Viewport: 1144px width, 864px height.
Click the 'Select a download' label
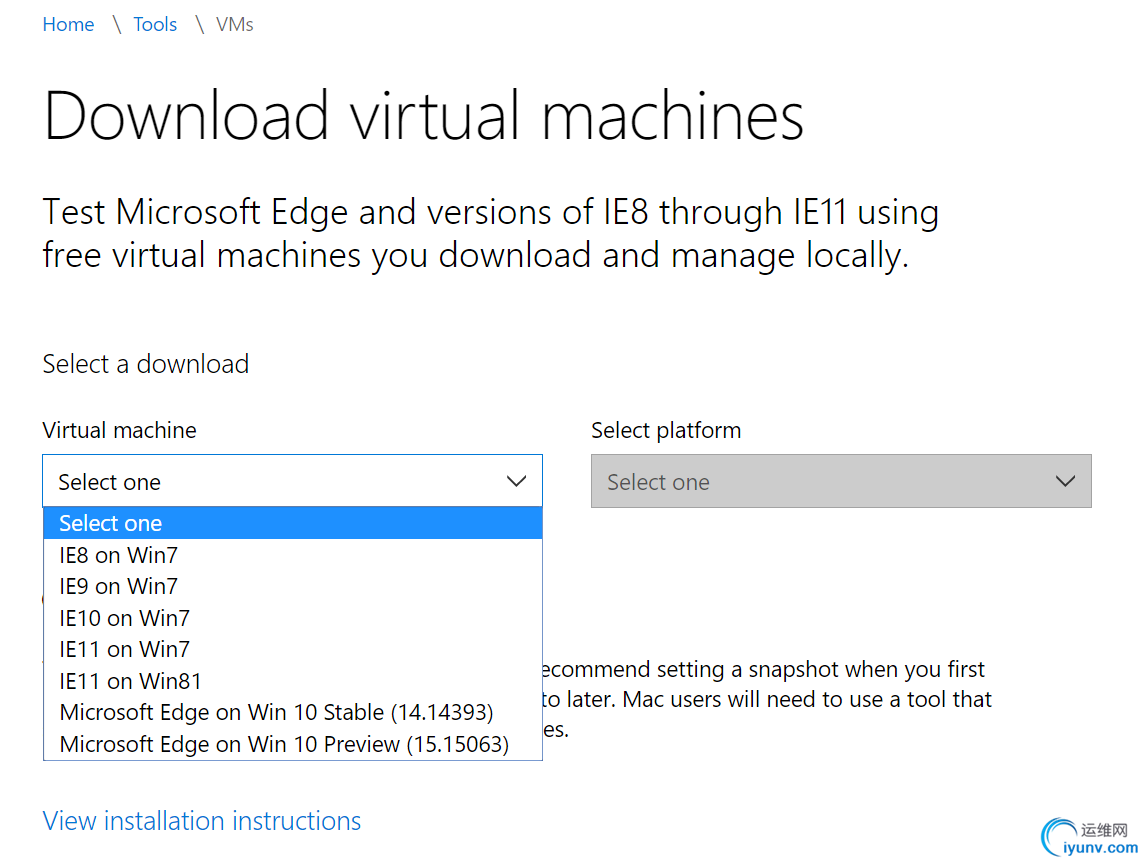(x=146, y=364)
